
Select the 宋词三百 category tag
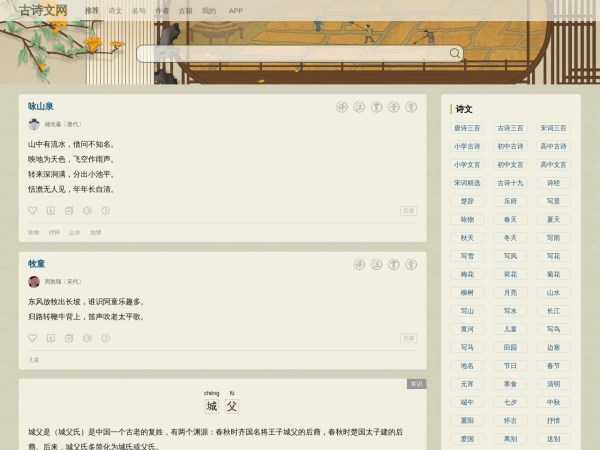553,128
